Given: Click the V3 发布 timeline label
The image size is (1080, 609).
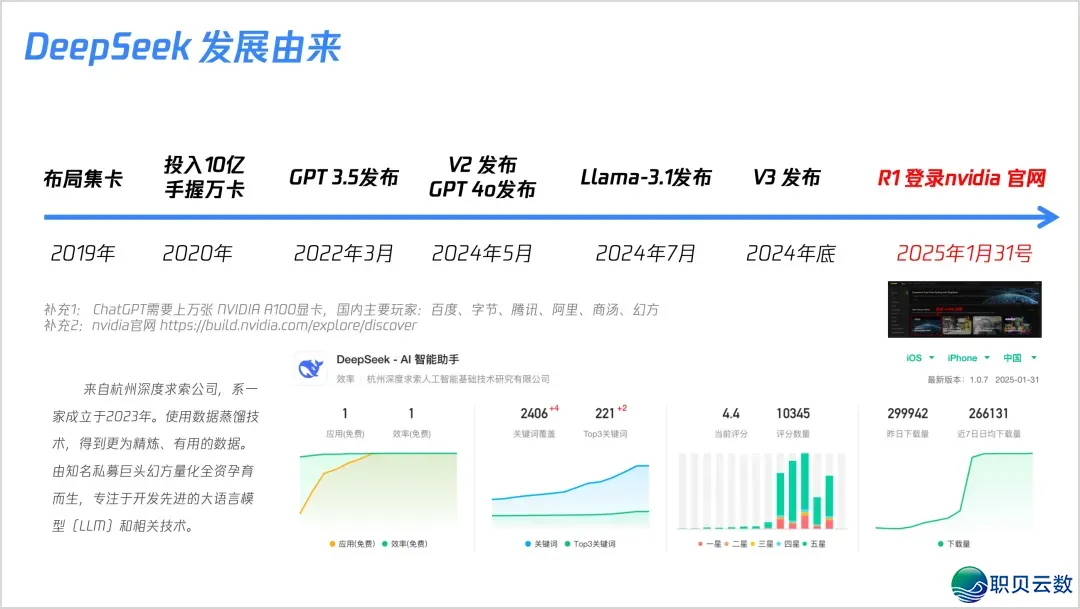Looking at the screenshot, I should click(x=787, y=177).
